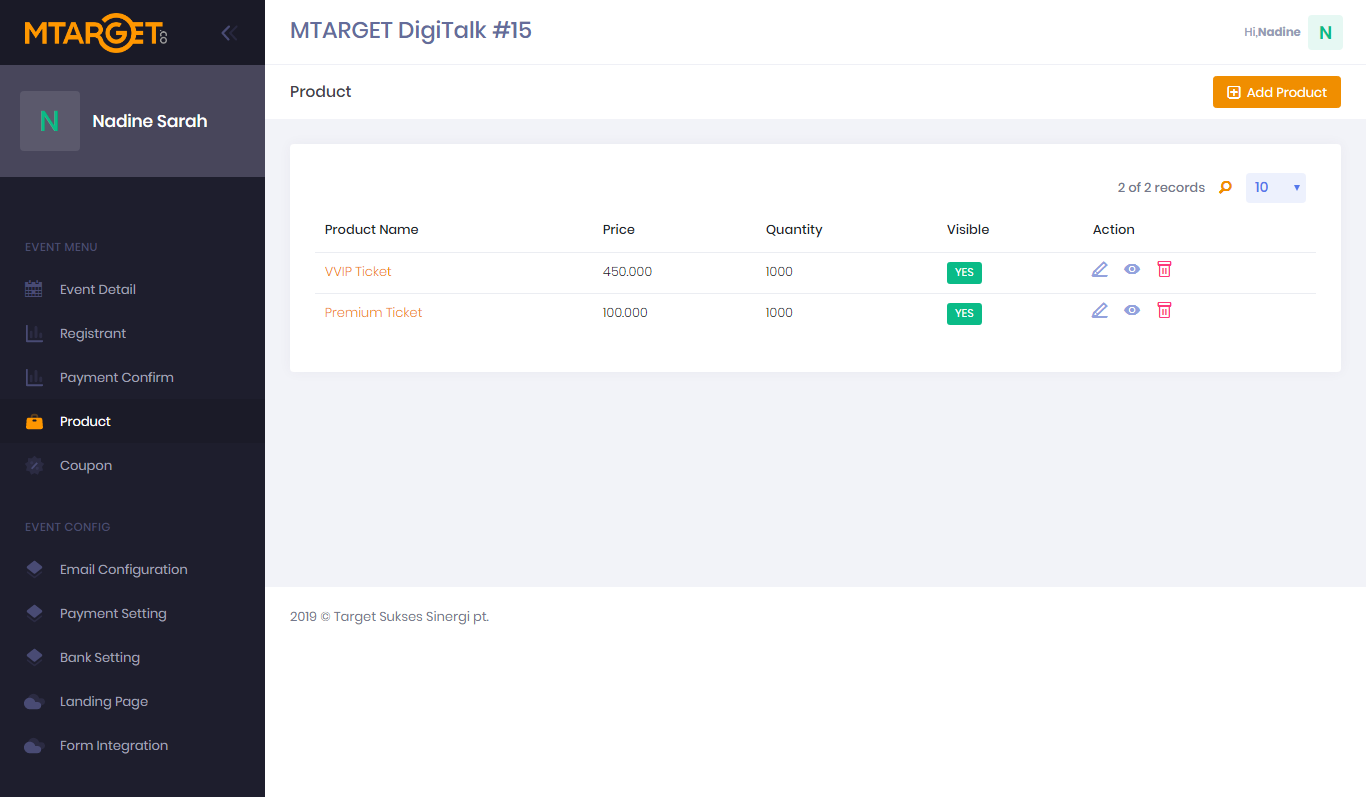The image size is (1366, 797).
Task: Open the VVIP Ticket product link
Action: point(358,271)
